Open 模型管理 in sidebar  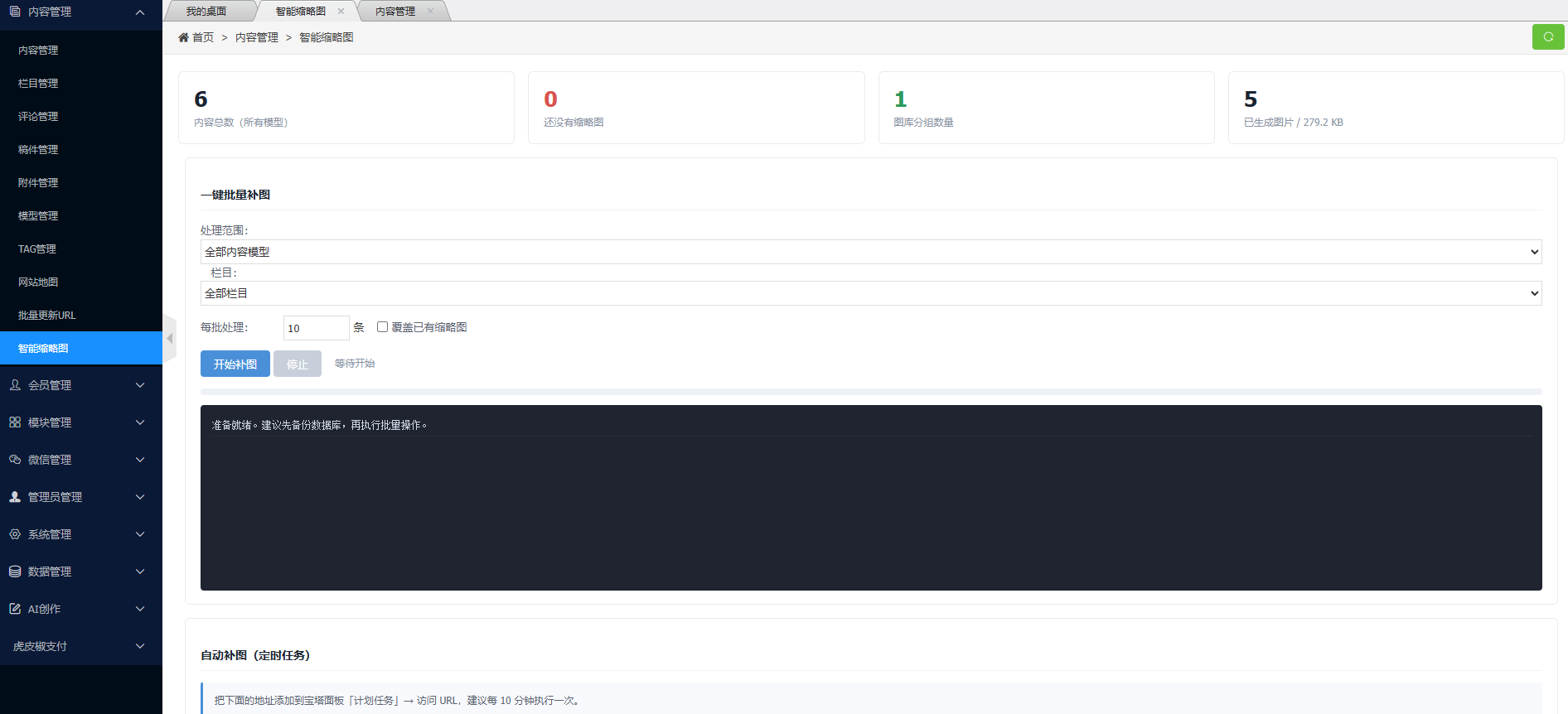[x=81, y=215]
